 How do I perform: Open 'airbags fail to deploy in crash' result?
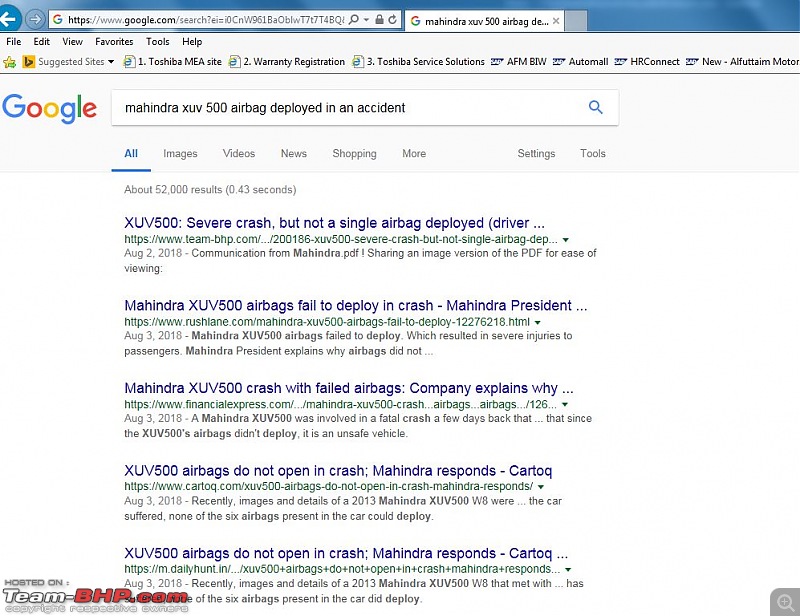click(x=356, y=306)
